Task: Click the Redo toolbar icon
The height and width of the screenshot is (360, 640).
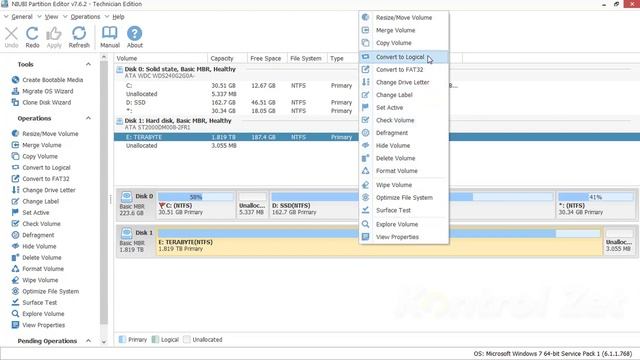Action: click(32, 34)
